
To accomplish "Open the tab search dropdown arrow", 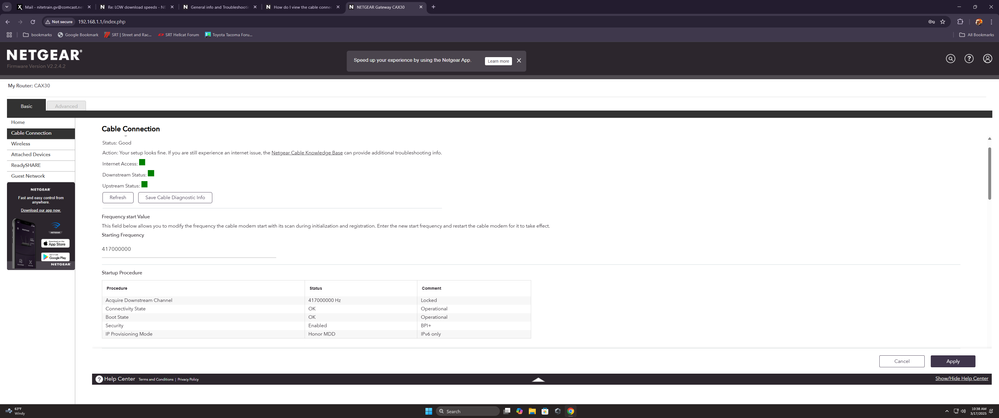I will click(7, 6).
